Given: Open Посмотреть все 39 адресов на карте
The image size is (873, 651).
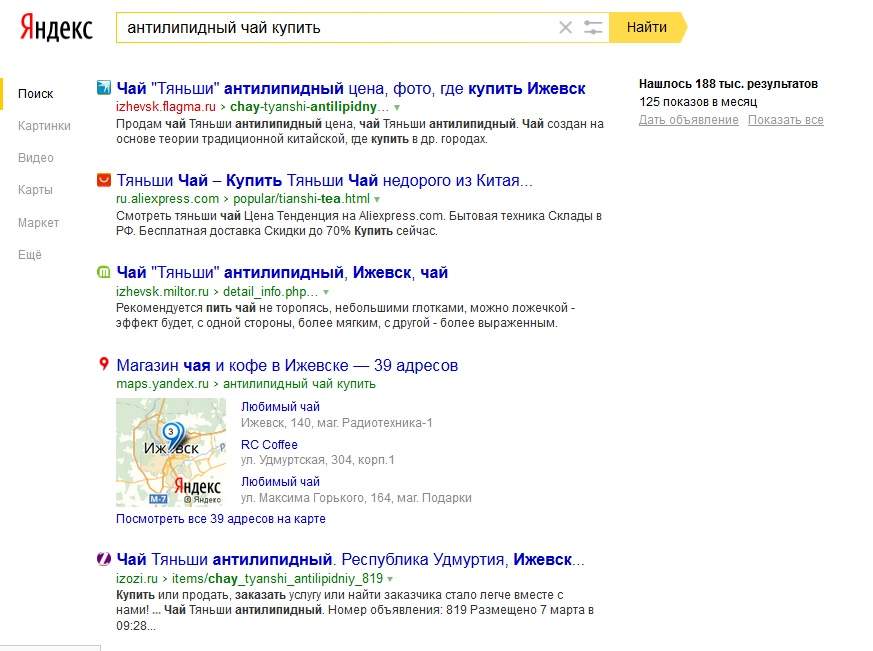Looking at the screenshot, I should coord(220,518).
